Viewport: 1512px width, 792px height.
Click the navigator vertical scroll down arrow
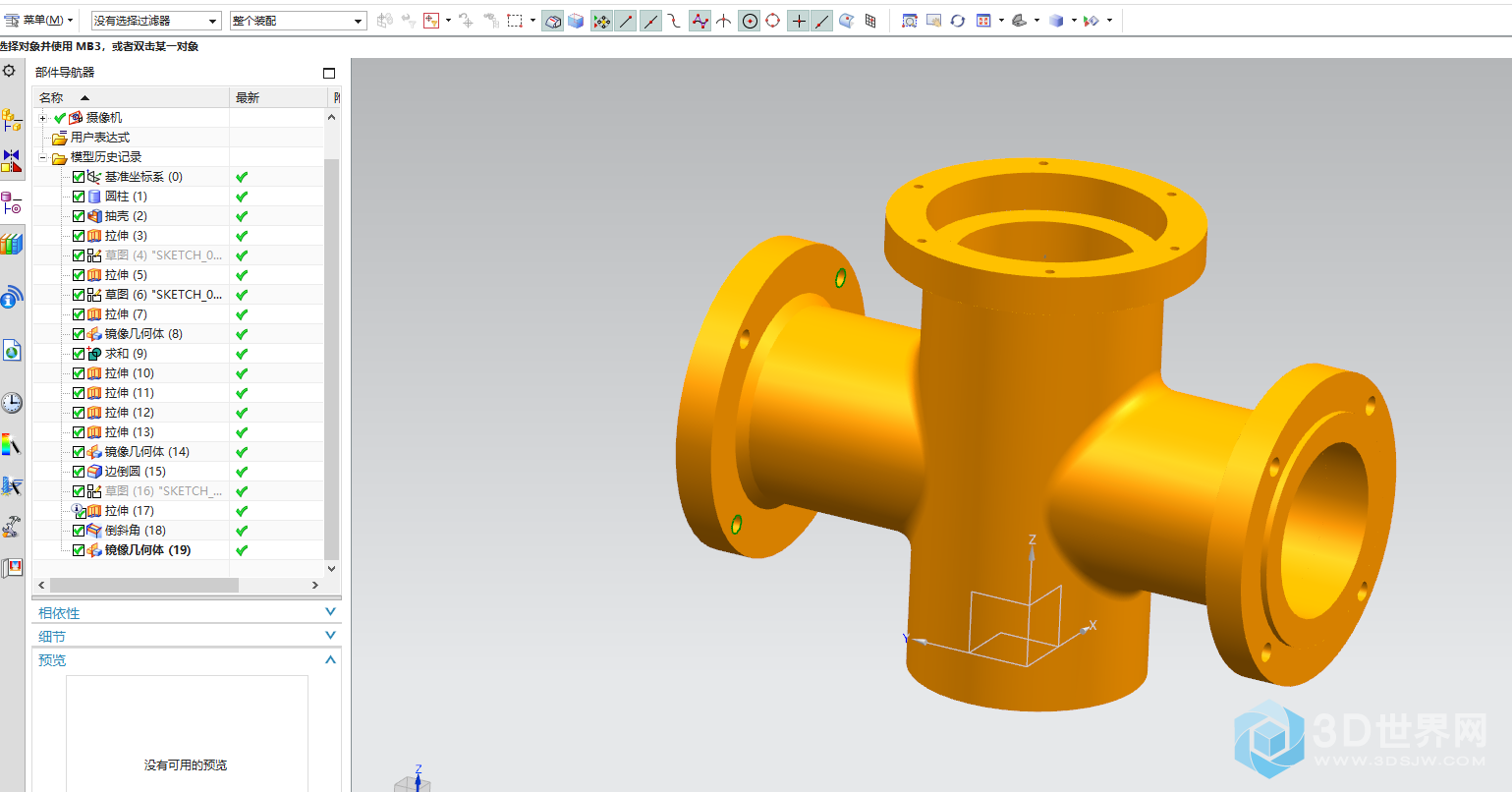331,568
